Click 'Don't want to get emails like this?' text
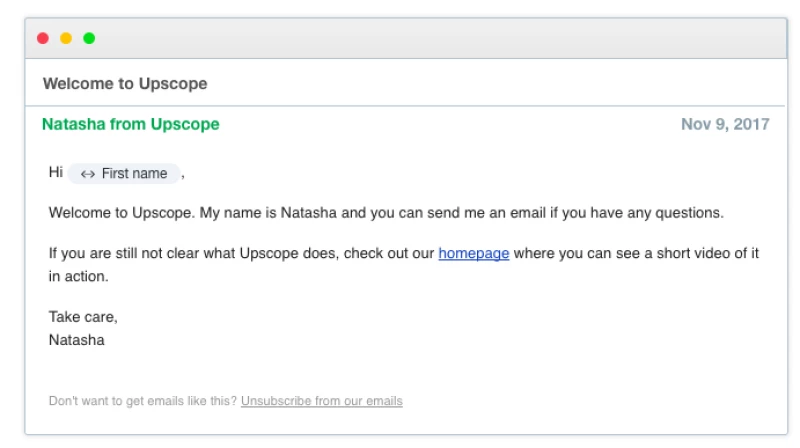This screenshot has width=800, height=448. 143,401
